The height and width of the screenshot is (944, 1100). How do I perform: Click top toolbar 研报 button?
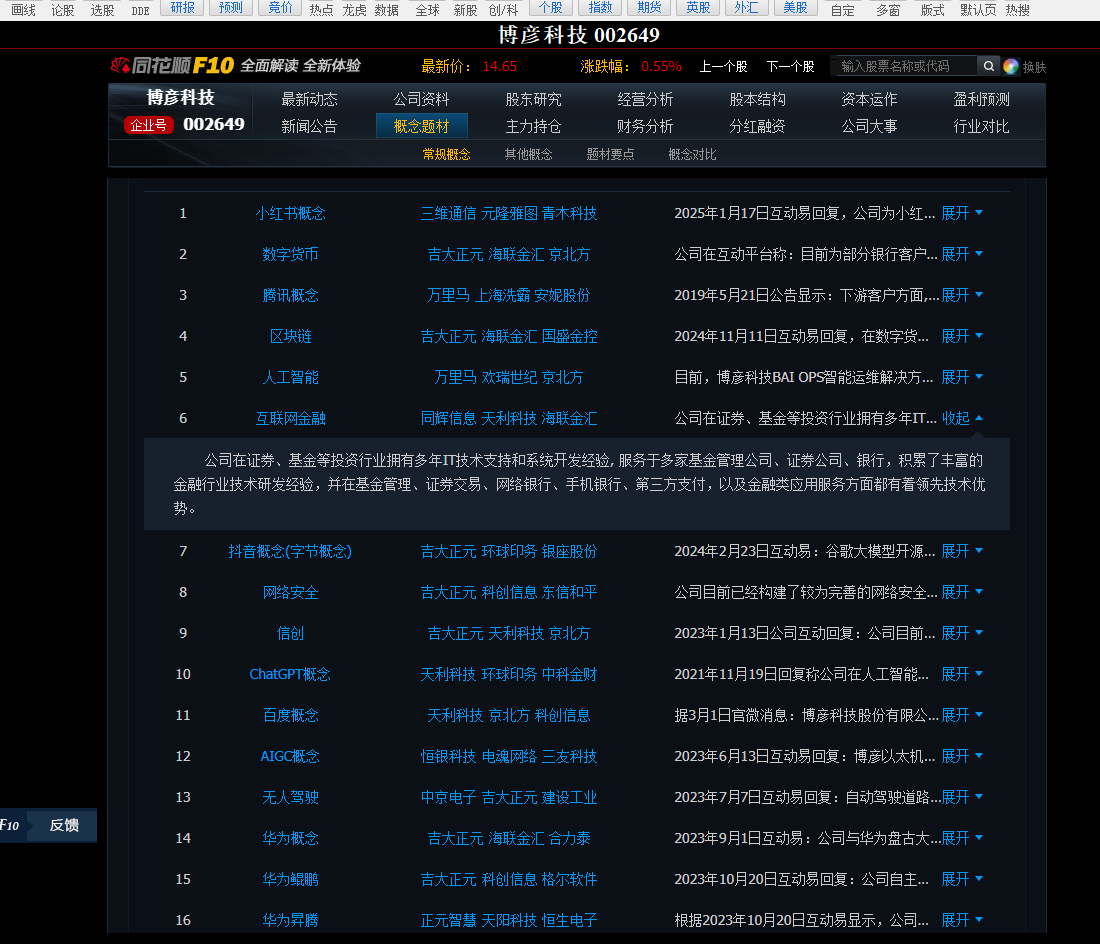click(x=182, y=8)
